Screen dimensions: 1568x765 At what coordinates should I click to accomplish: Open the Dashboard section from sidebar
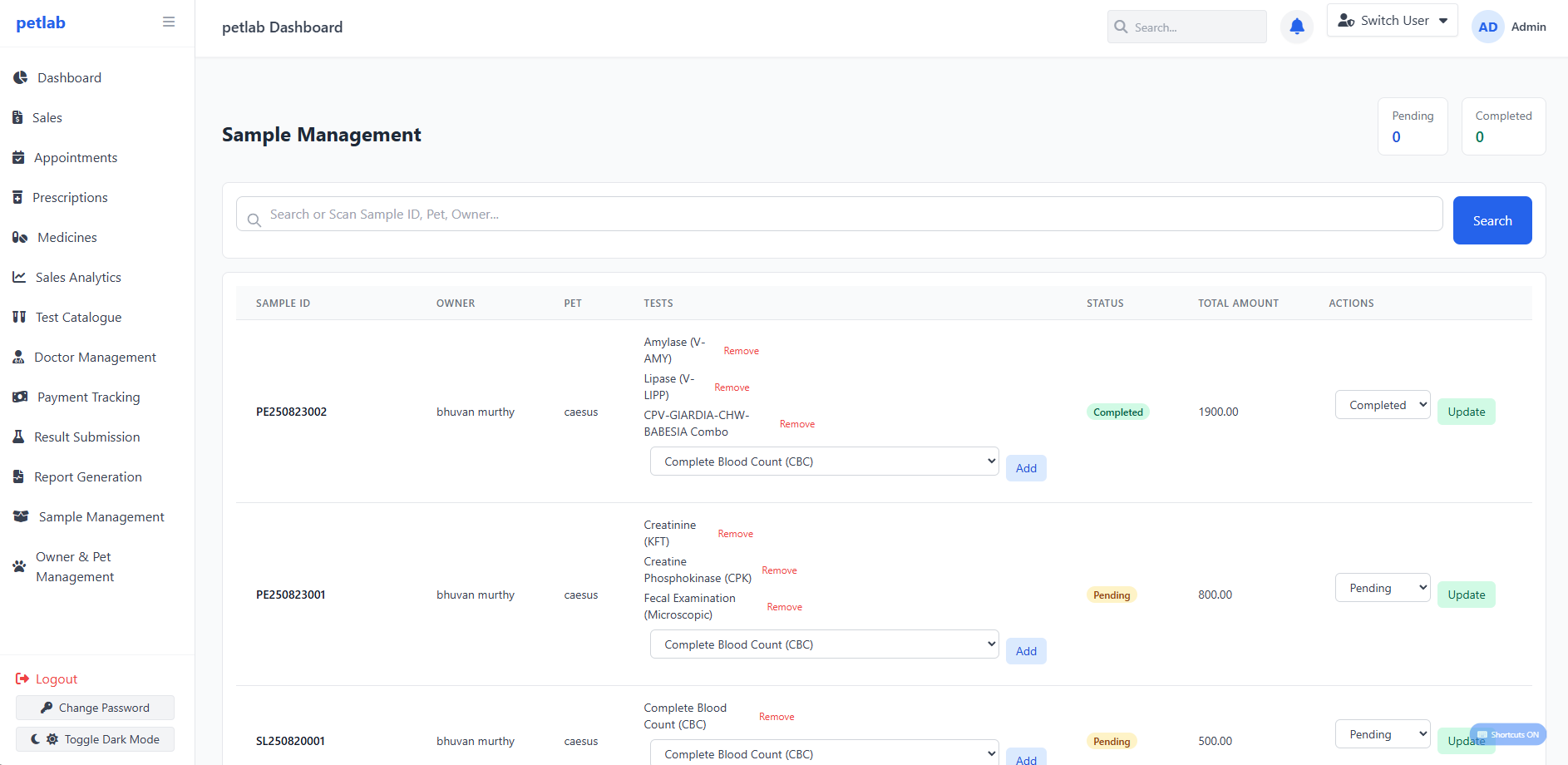tap(69, 77)
